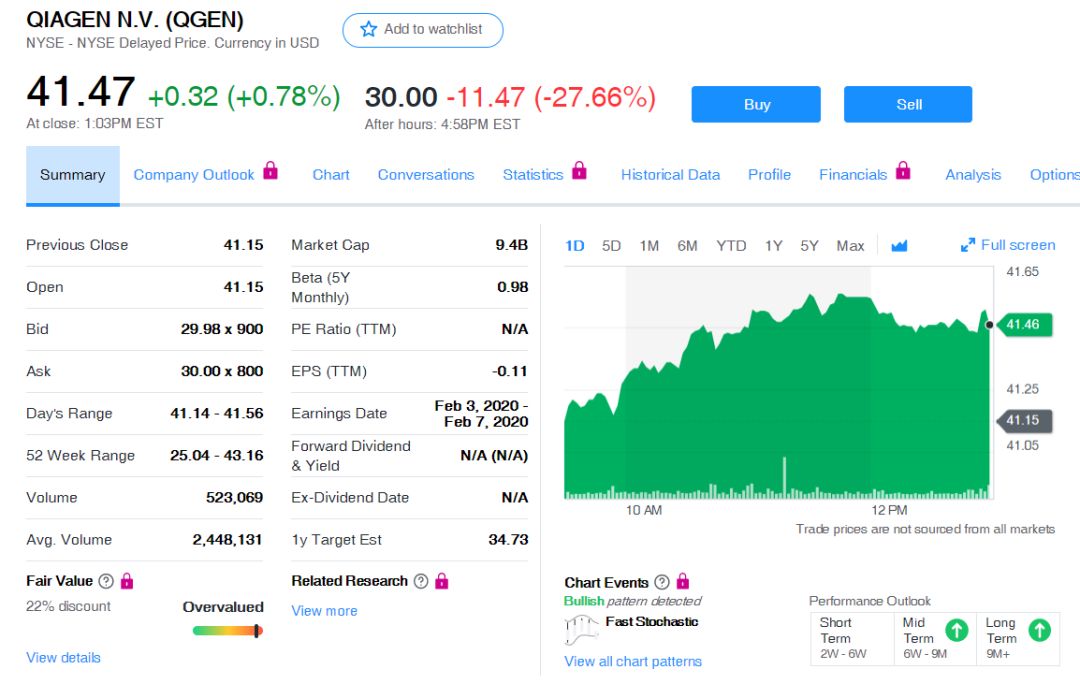This screenshot has height=684, width=1080.
Task: Select the Max chart range
Action: (850, 246)
